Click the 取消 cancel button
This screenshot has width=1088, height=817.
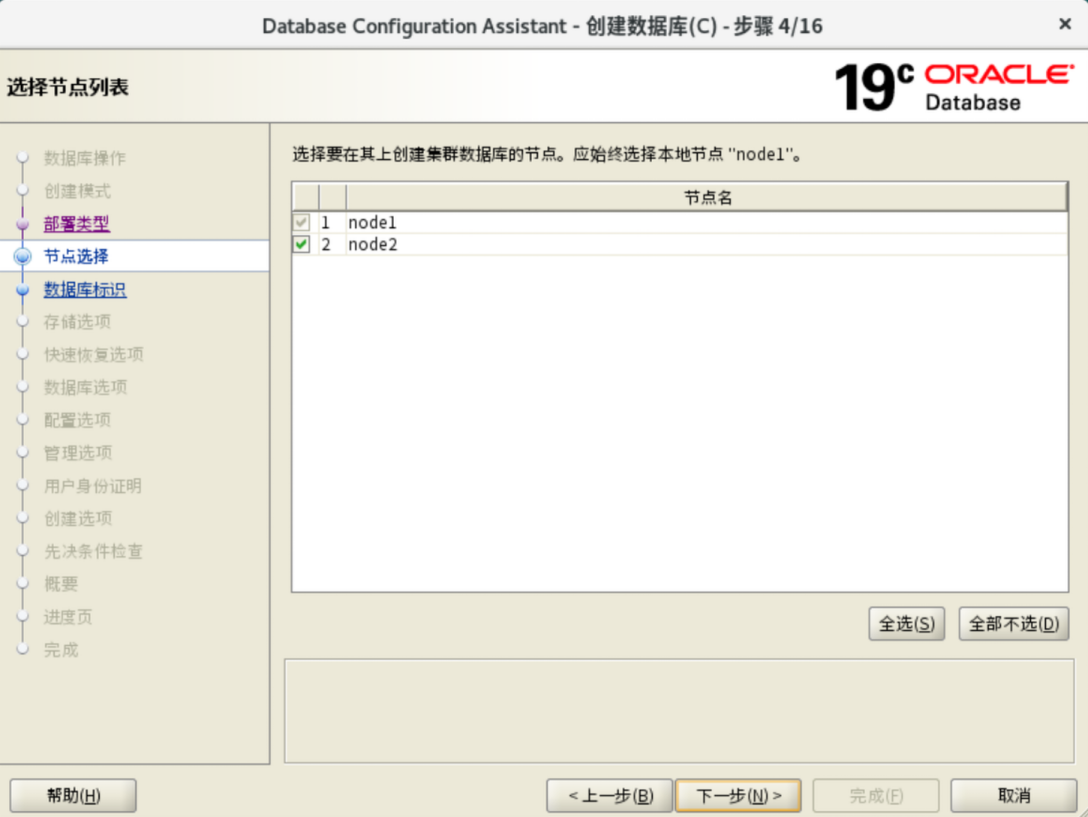[x=1013, y=796]
